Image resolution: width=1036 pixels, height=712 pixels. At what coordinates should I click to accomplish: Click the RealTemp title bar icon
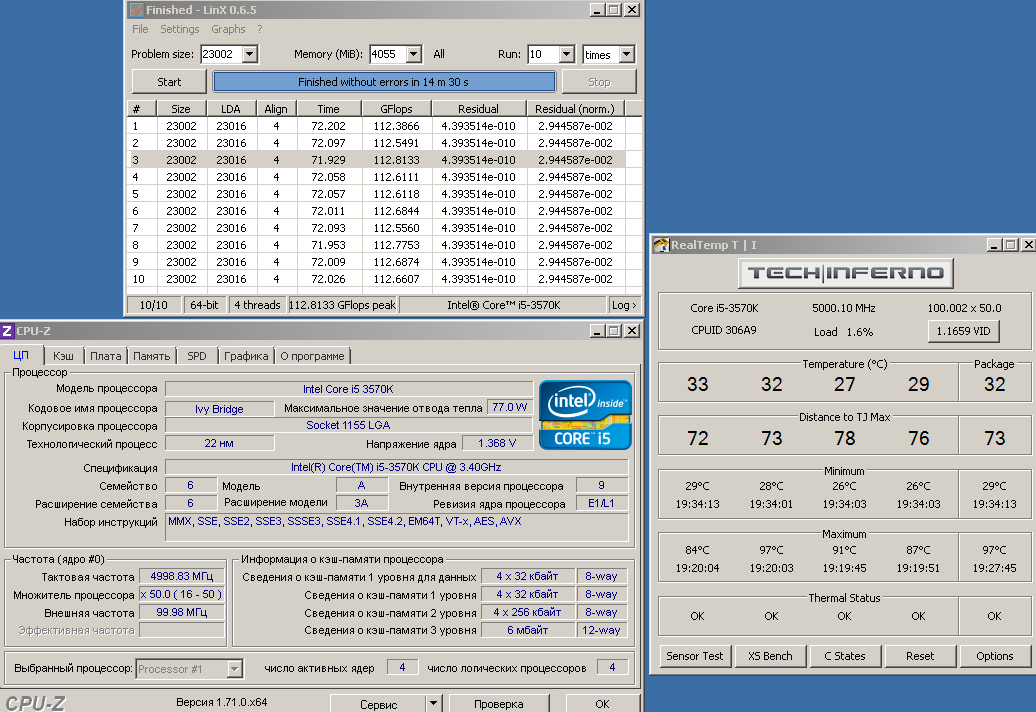660,245
